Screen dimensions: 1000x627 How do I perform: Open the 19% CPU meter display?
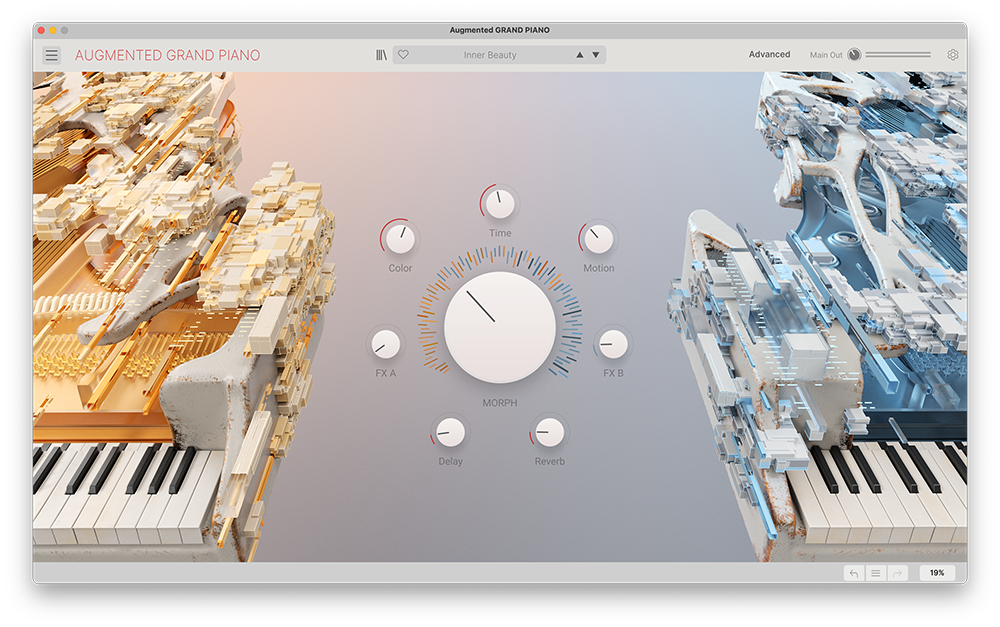click(937, 573)
